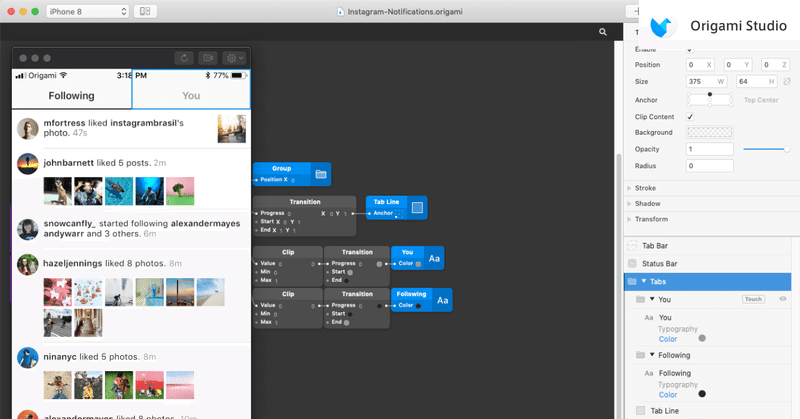Refresh the prototype preview
Viewport: 800px width, 419px height.
click(x=184, y=58)
